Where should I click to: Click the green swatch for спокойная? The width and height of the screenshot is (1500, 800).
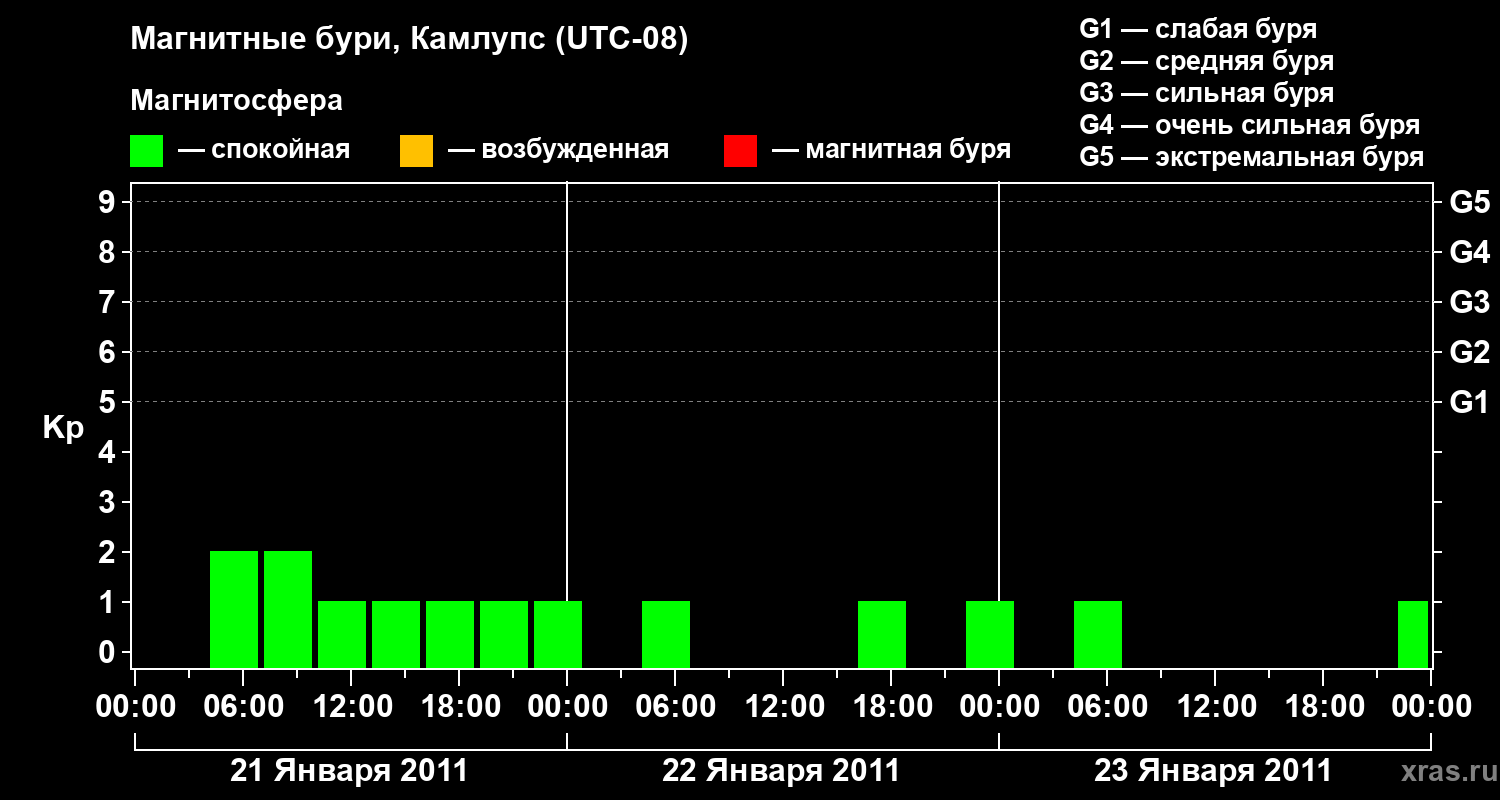click(x=146, y=151)
